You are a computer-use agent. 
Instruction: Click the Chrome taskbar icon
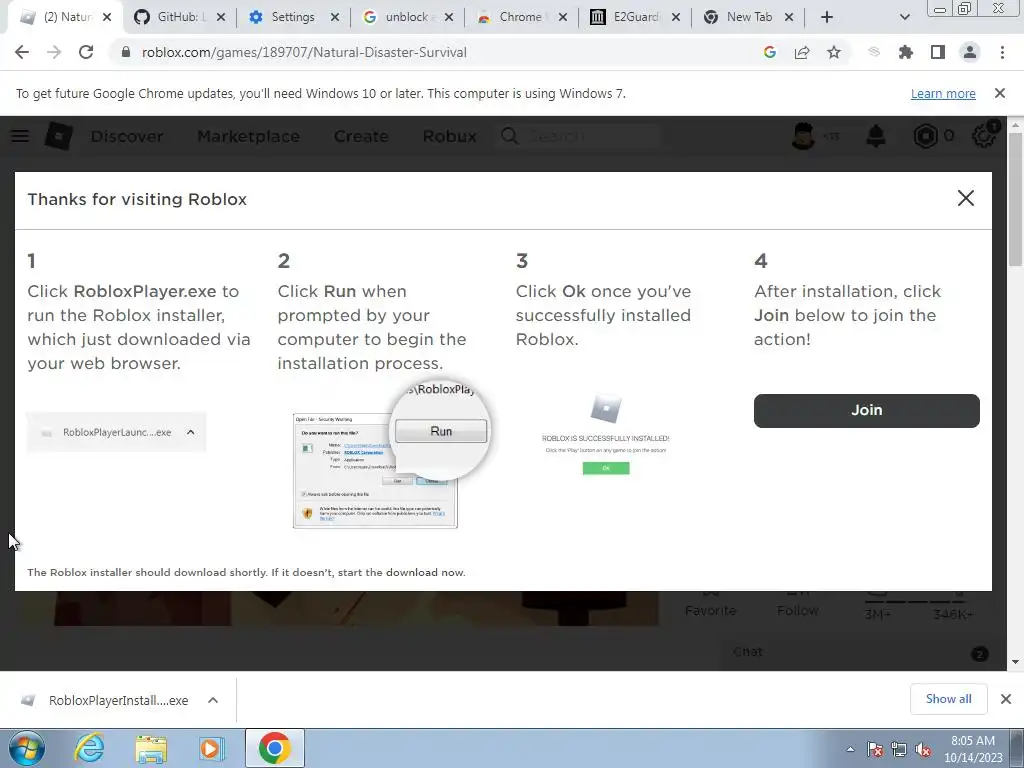point(275,748)
